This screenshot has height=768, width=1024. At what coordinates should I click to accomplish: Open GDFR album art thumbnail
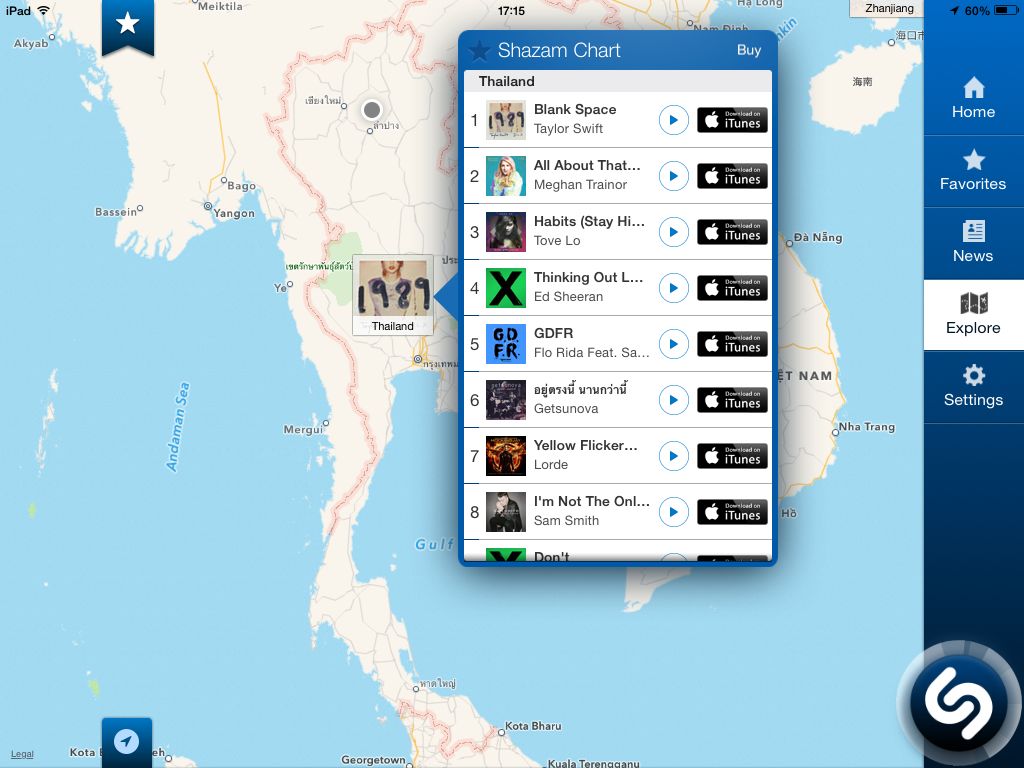point(506,344)
